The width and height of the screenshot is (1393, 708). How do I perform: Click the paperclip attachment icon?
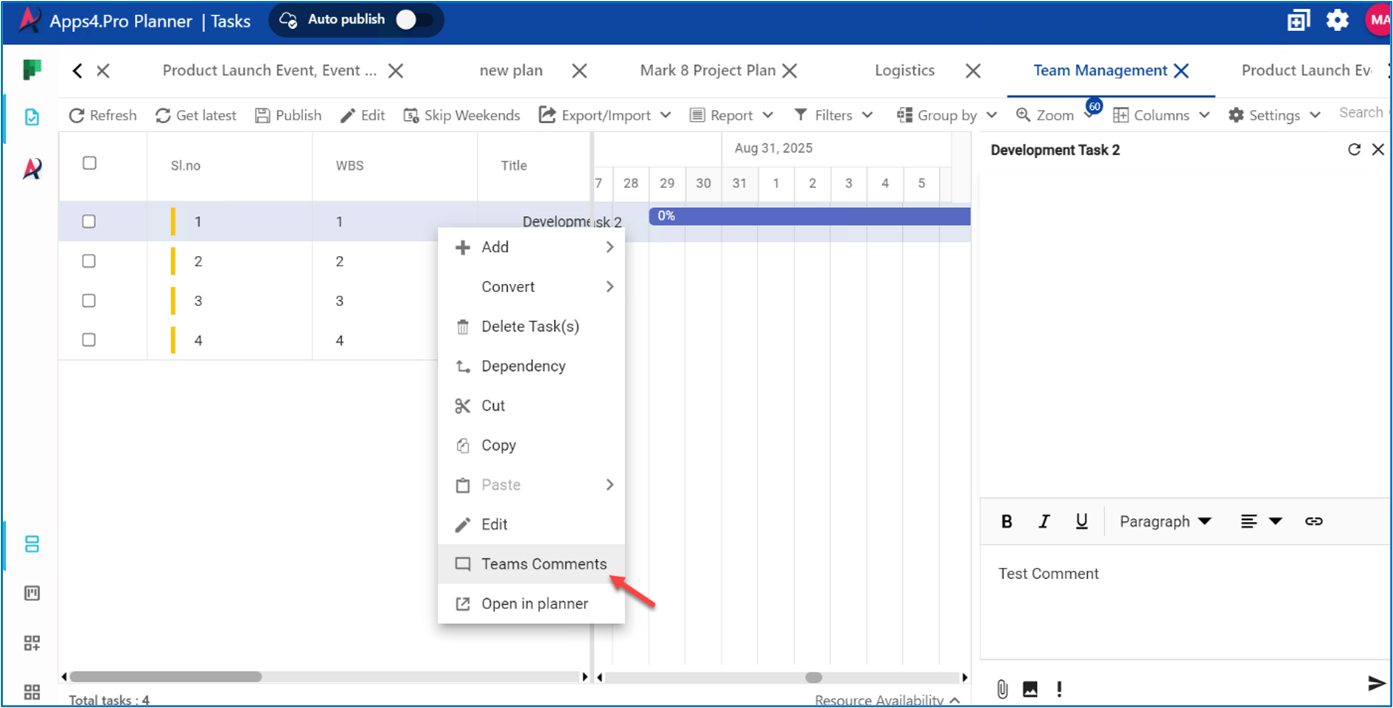click(x=1002, y=689)
